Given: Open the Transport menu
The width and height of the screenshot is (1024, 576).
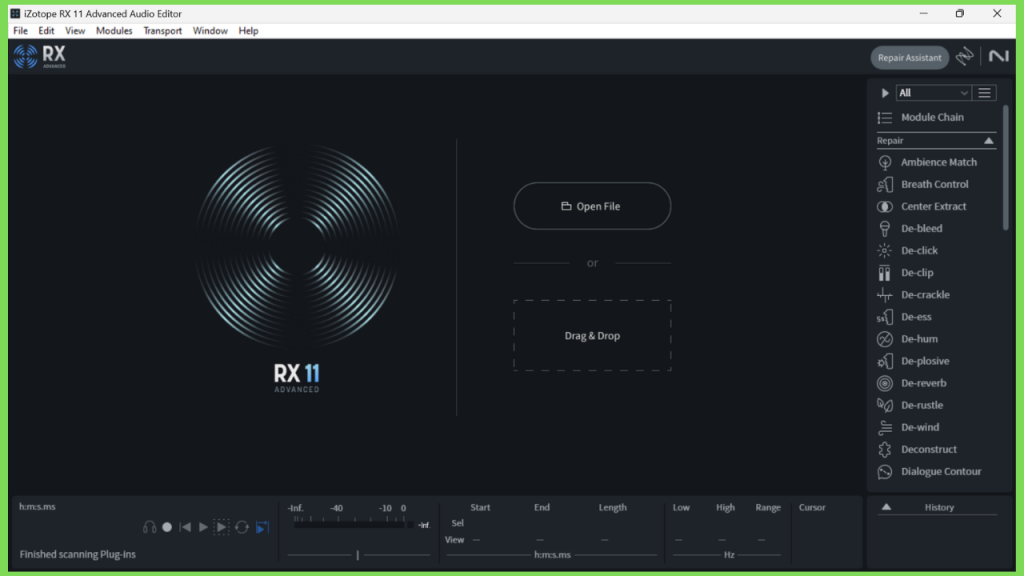Looking at the screenshot, I should click(x=163, y=31).
